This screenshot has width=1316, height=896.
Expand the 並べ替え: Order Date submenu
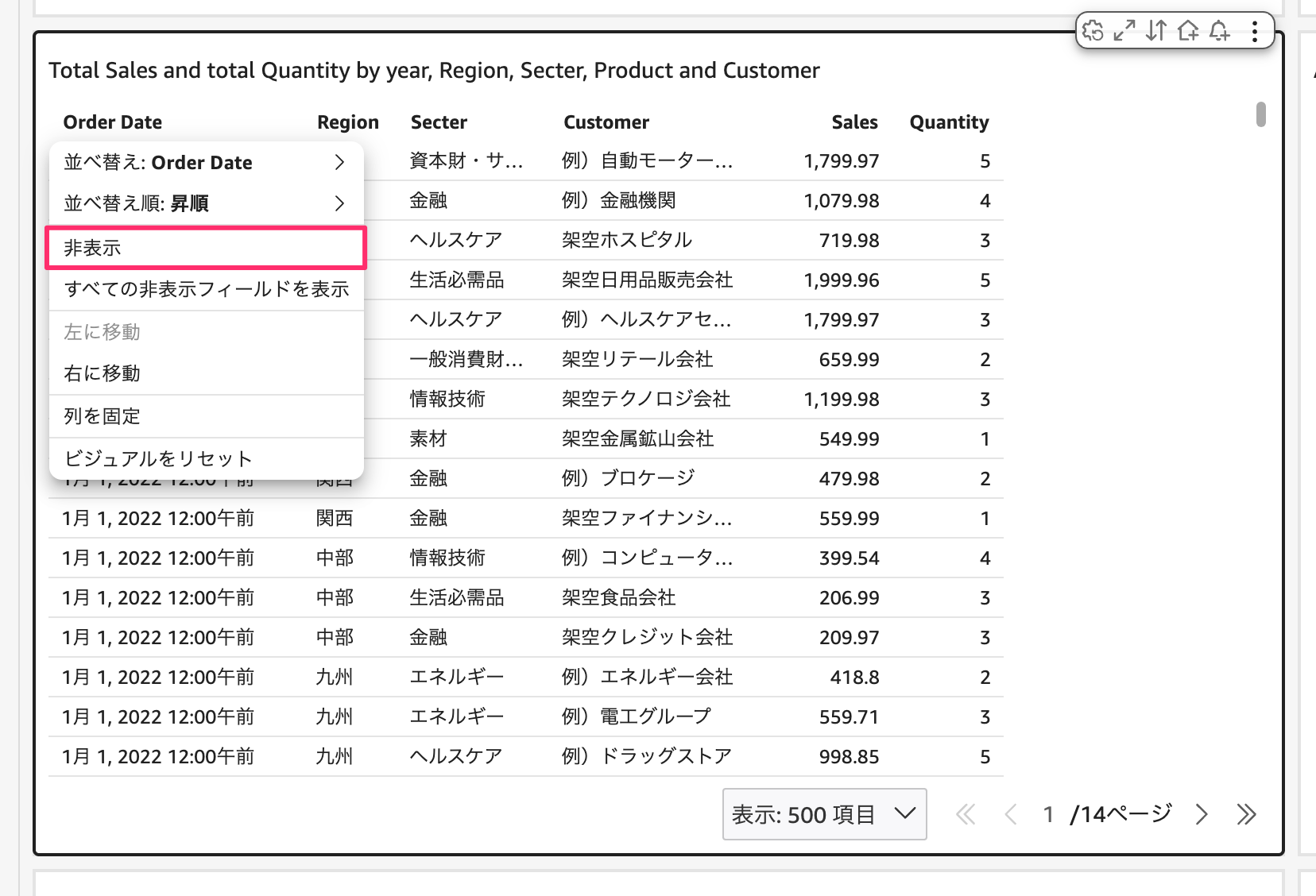pyautogui.click(x=206, y=163)
